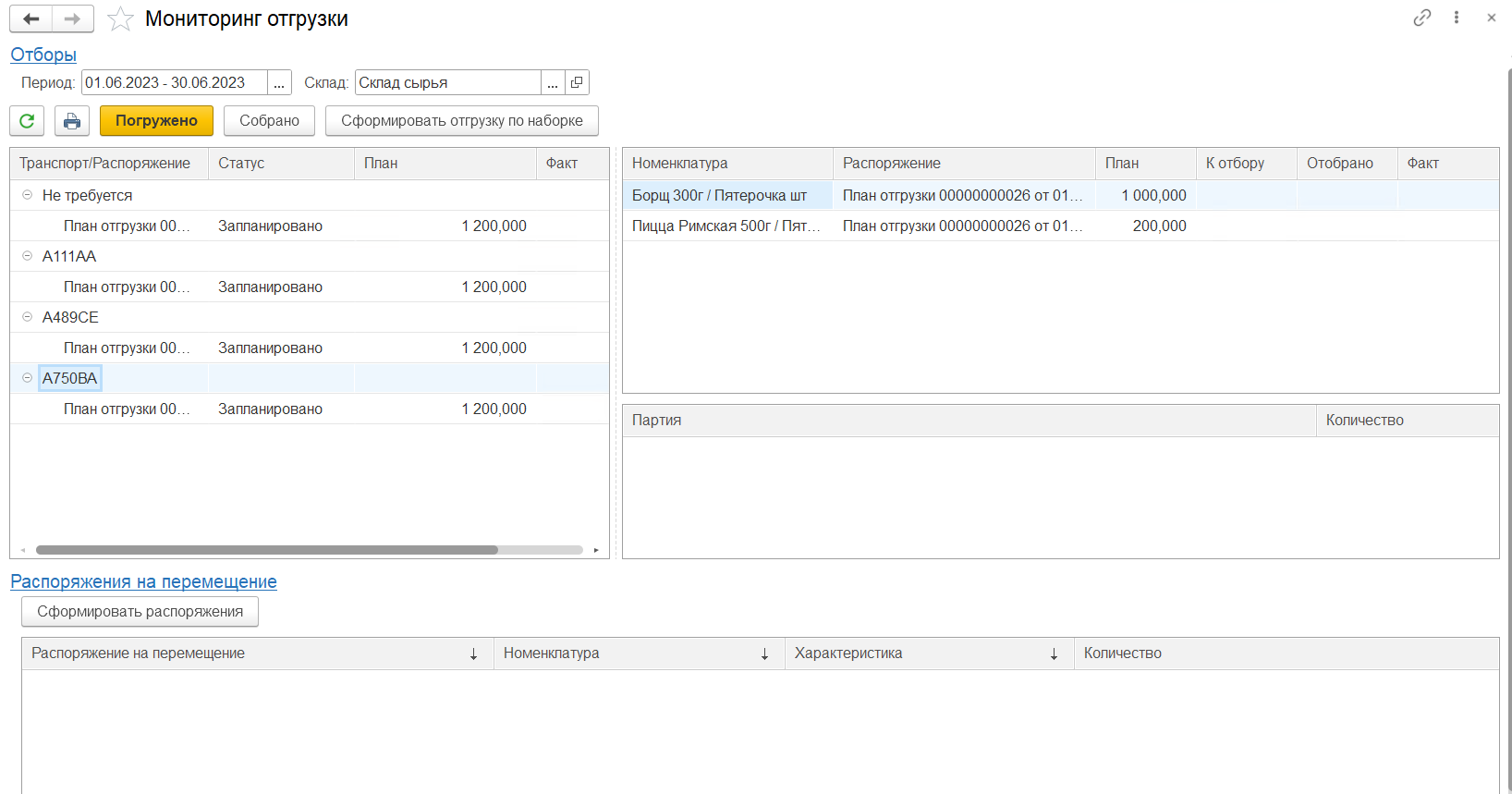The height and width of the screenshot is (794, 1512).
Task: Click the print icon button
Action: 72,121
